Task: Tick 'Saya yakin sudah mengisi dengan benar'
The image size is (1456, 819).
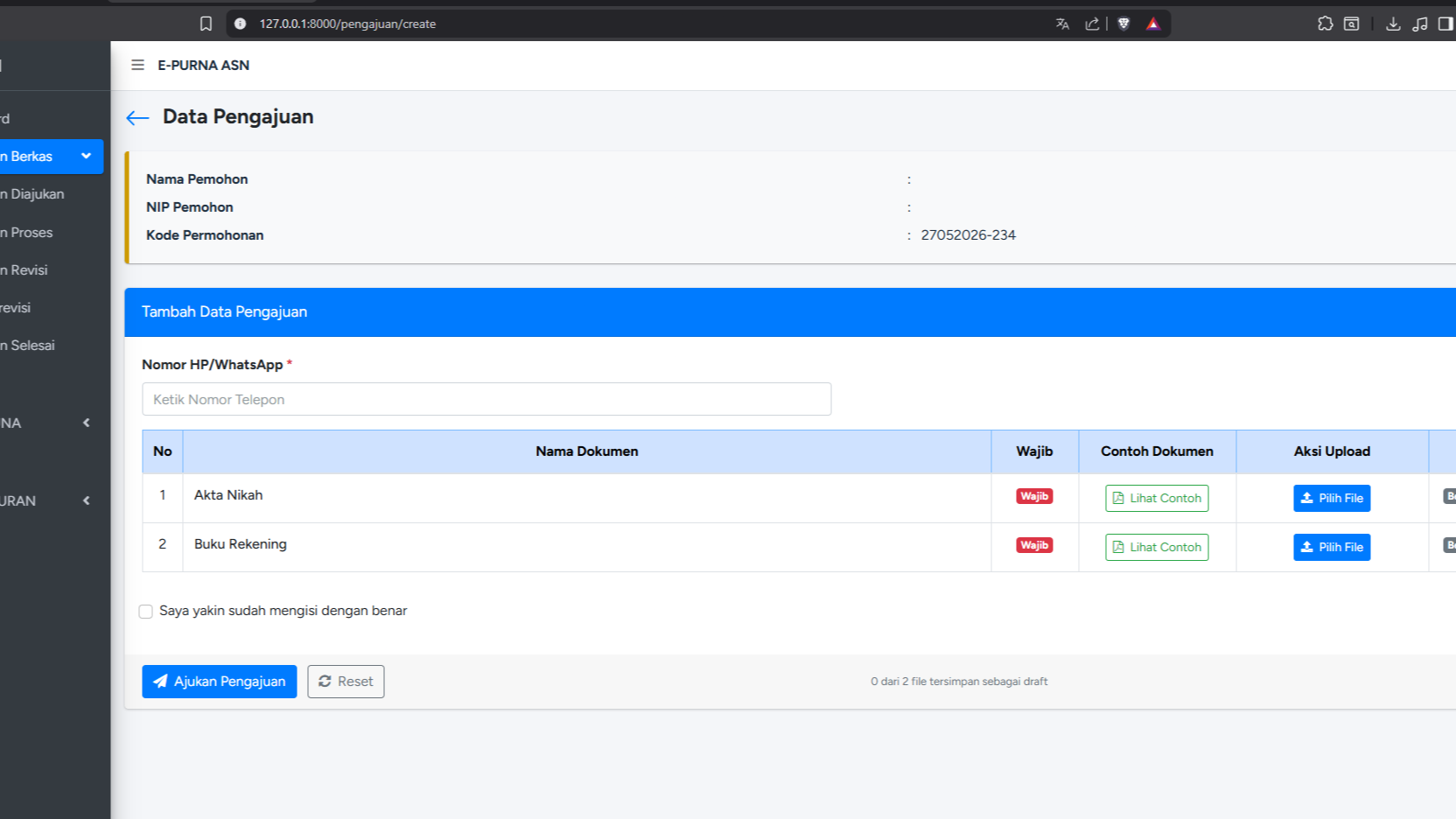Action: tap(146, 612)
